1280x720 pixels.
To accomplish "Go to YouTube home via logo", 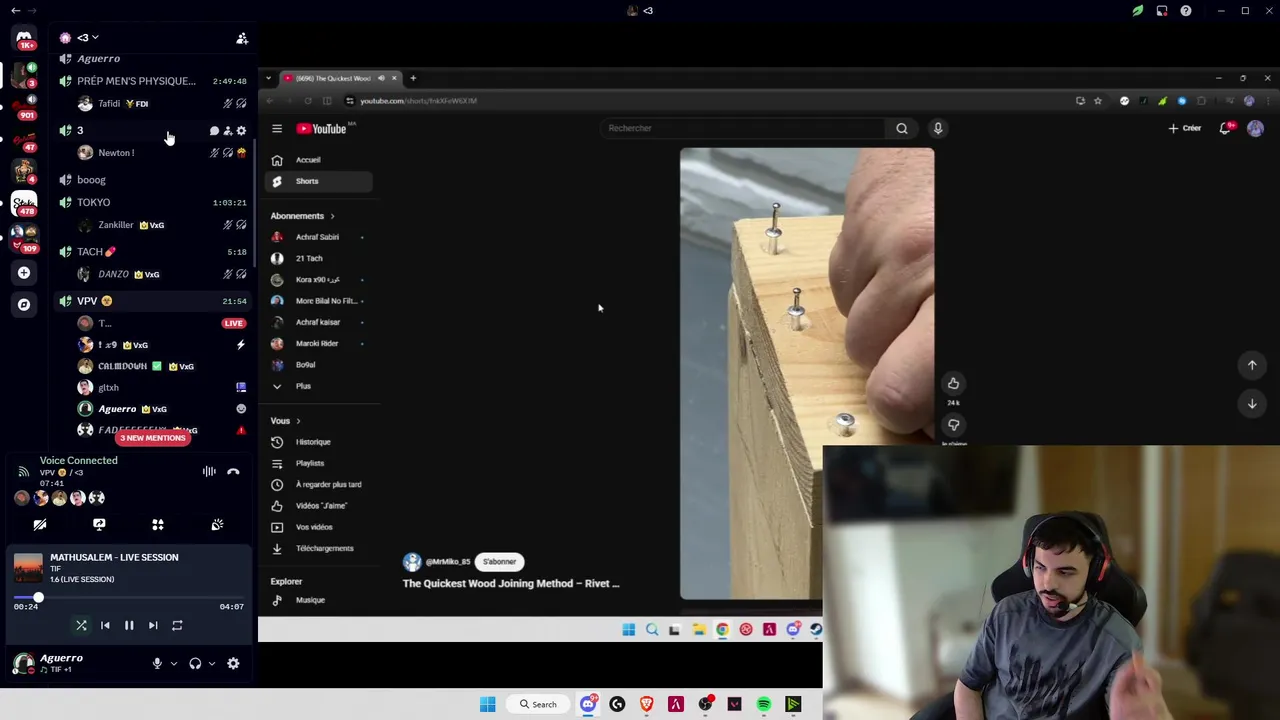I will 322,129.
